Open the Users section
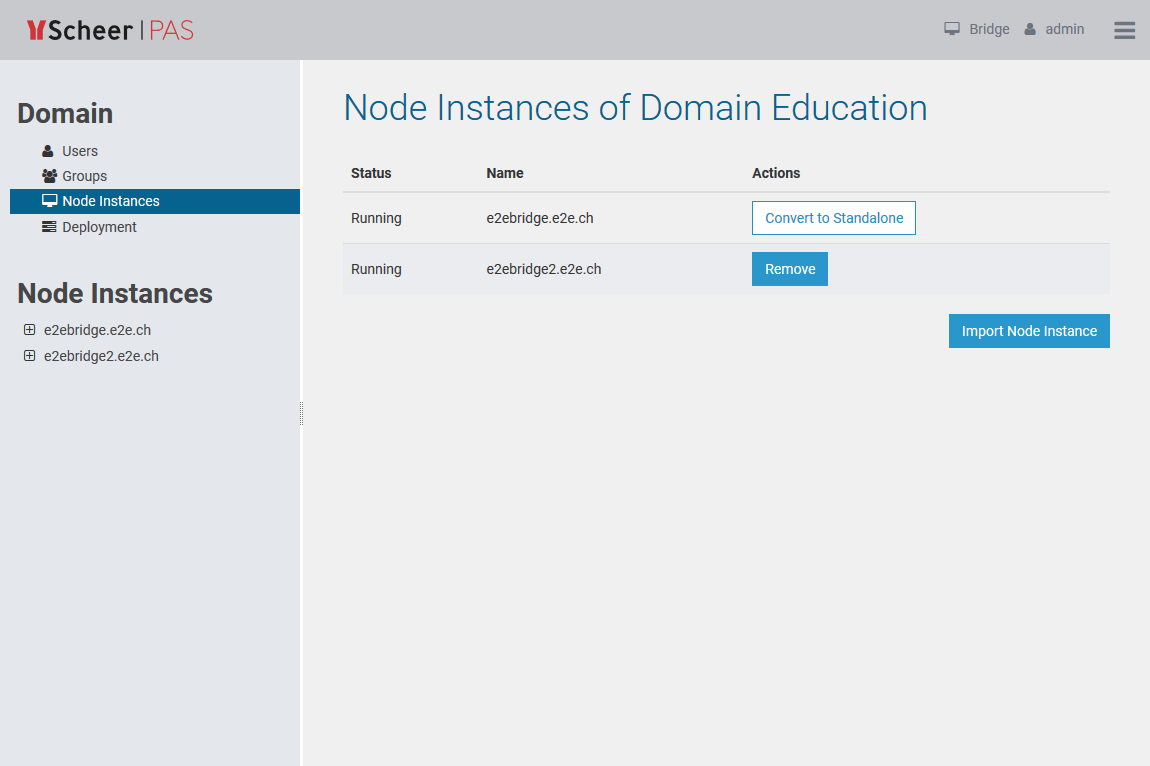1150x766 pixels. (x=77, y=150)
